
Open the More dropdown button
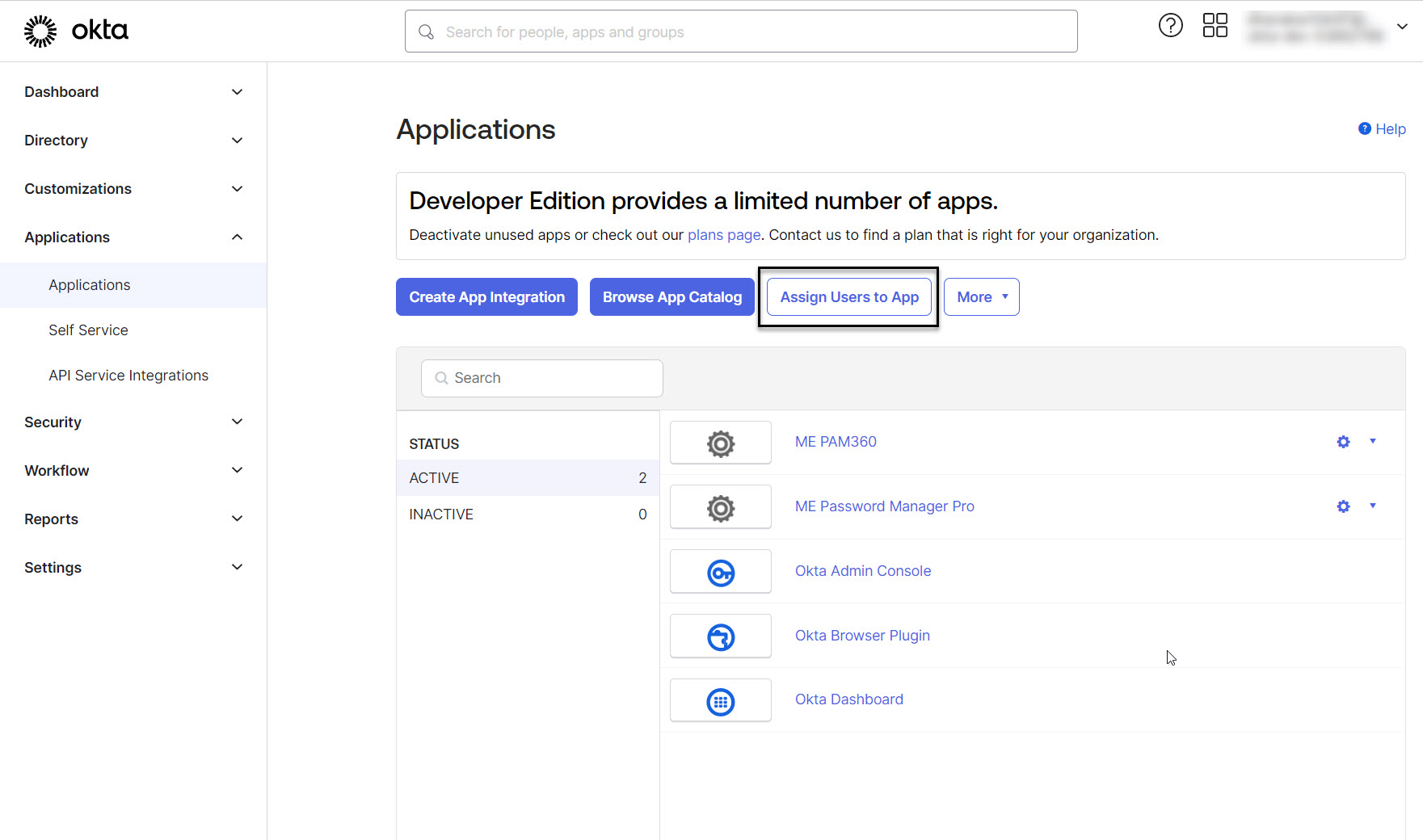click(981, 297)
